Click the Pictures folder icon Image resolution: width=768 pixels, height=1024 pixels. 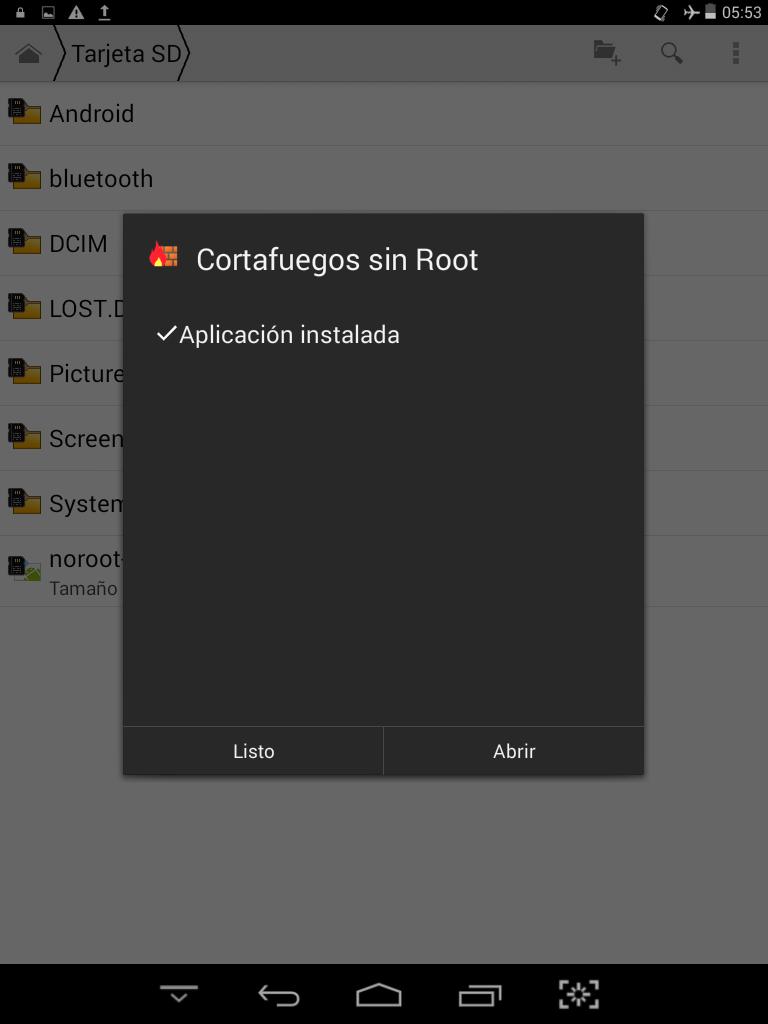pos(24,372)
